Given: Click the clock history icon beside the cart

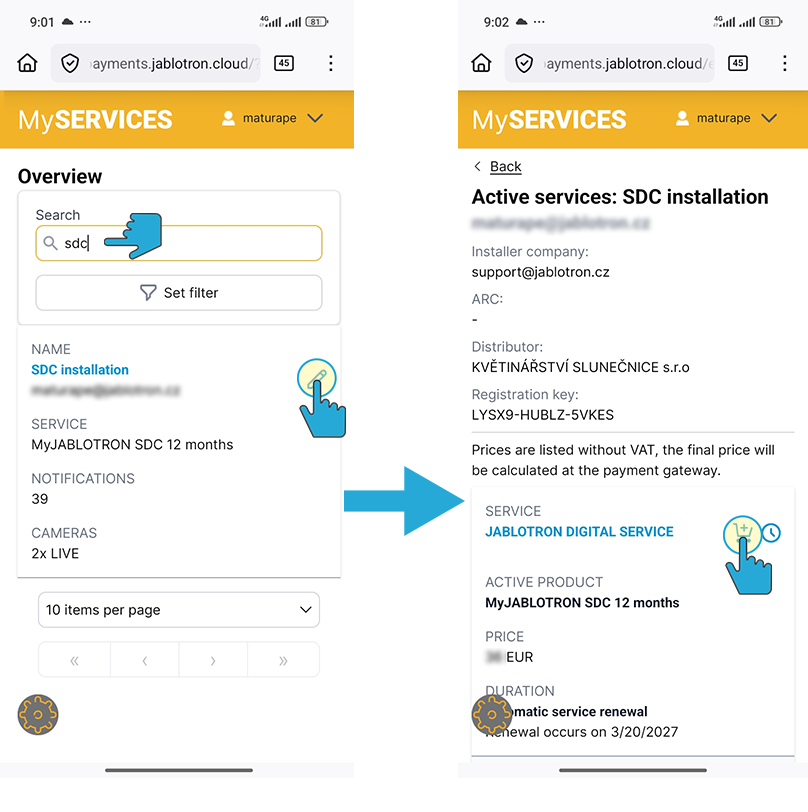Looking at the screenshot, I should tap(771, 533).
